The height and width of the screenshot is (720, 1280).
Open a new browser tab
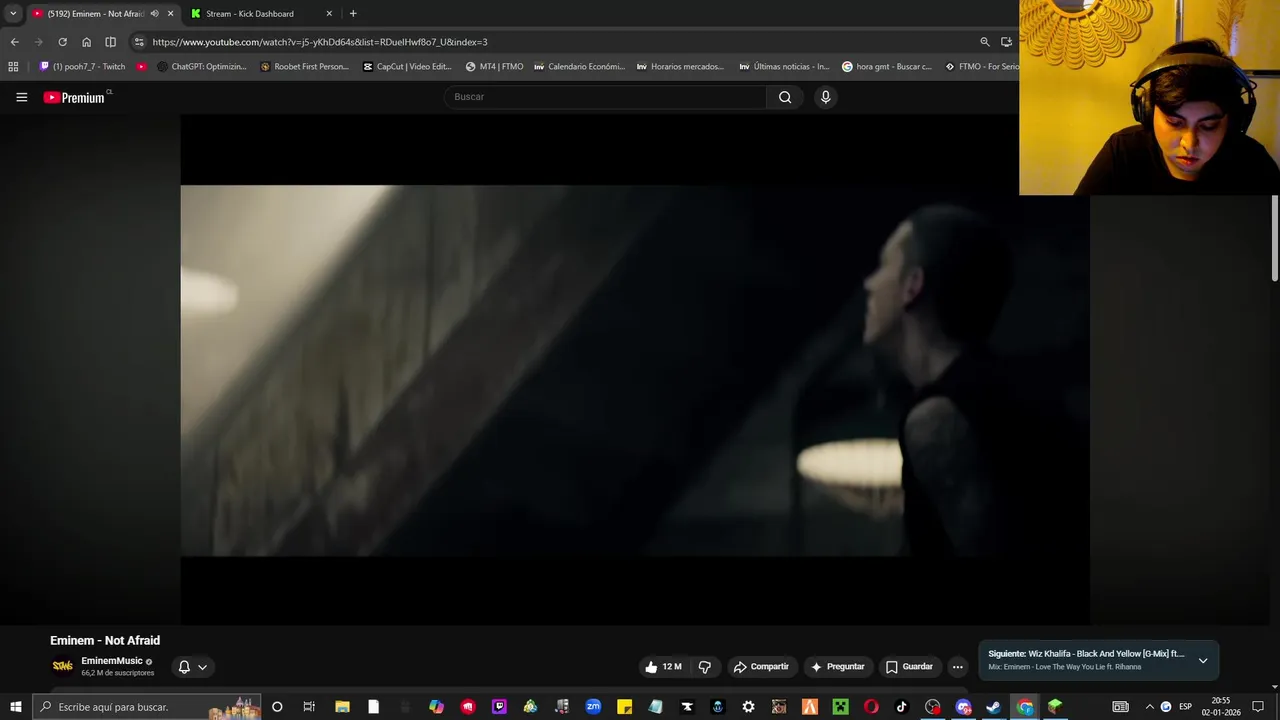coord(353,14)
